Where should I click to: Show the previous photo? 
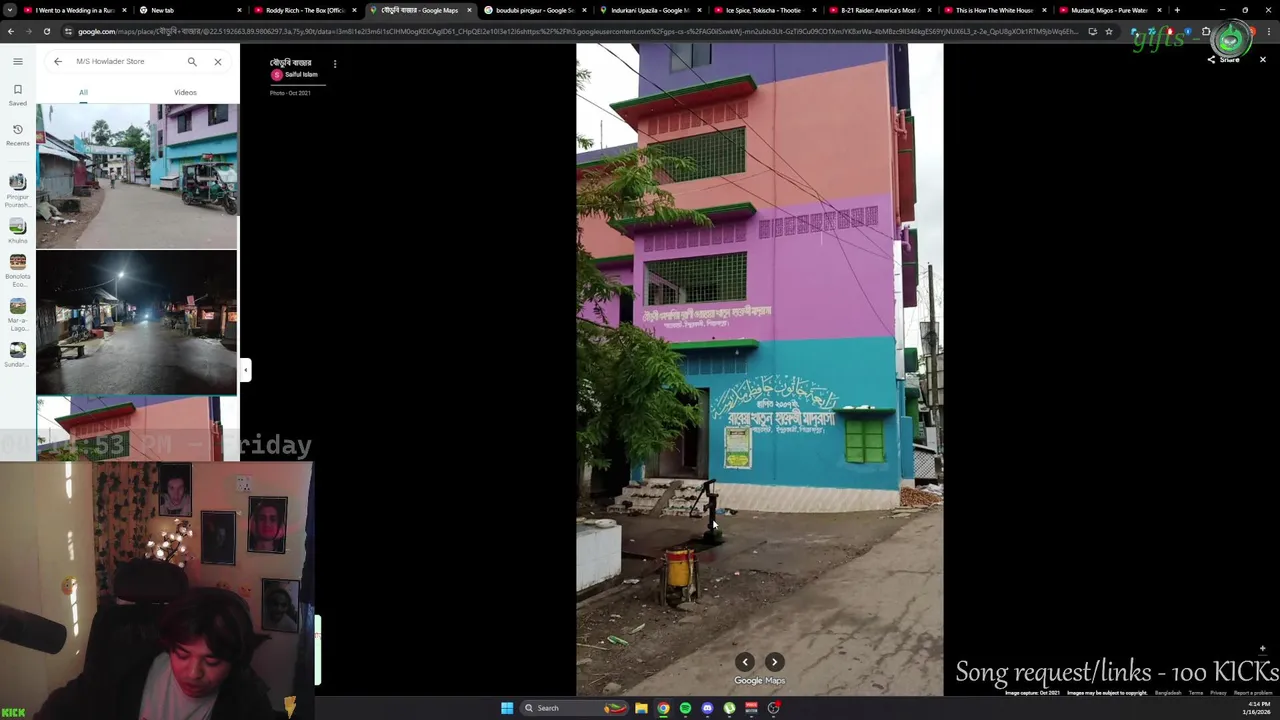745,662
